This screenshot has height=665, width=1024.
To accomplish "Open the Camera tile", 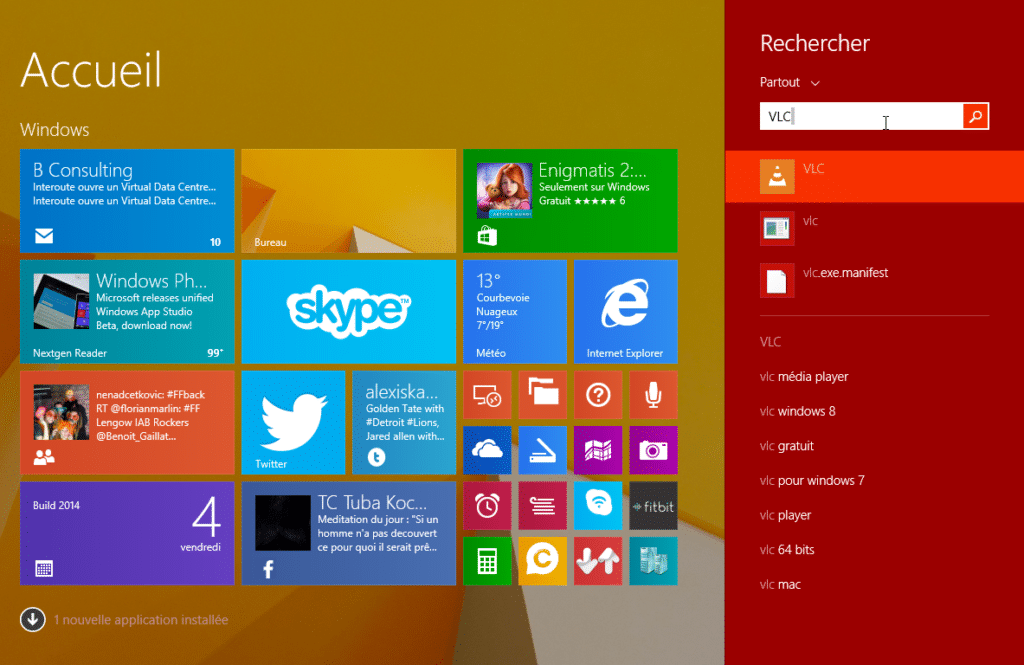I will click(654, 450).
